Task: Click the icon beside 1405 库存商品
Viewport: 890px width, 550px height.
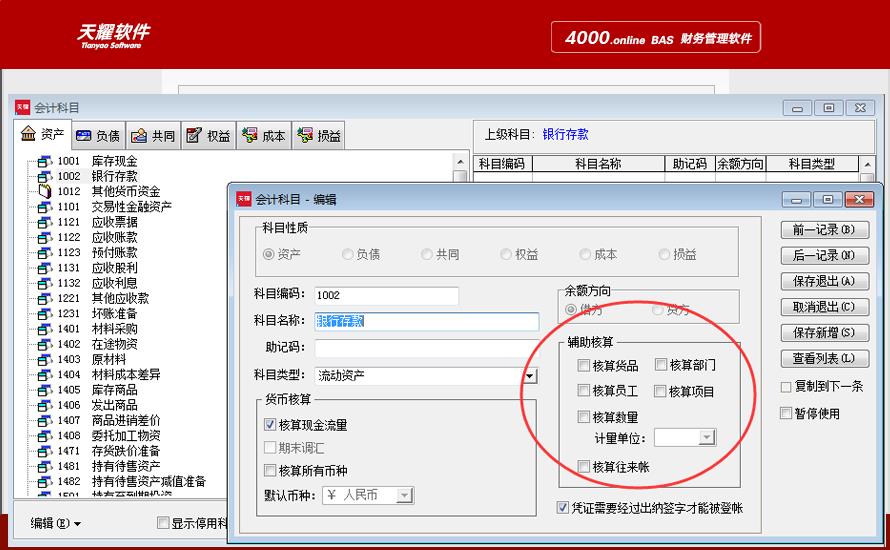Action: pyautogui.click(x=44, y=390)
